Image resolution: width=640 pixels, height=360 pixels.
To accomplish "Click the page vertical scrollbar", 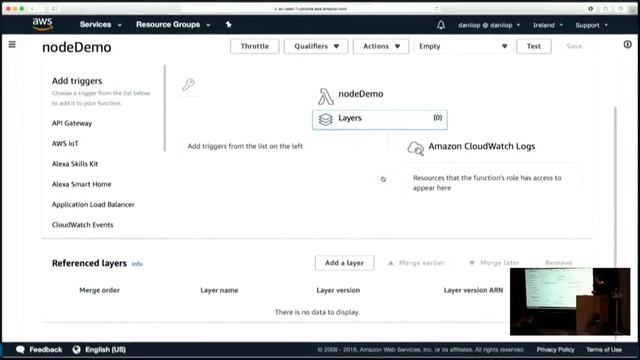I will (616, 222).
